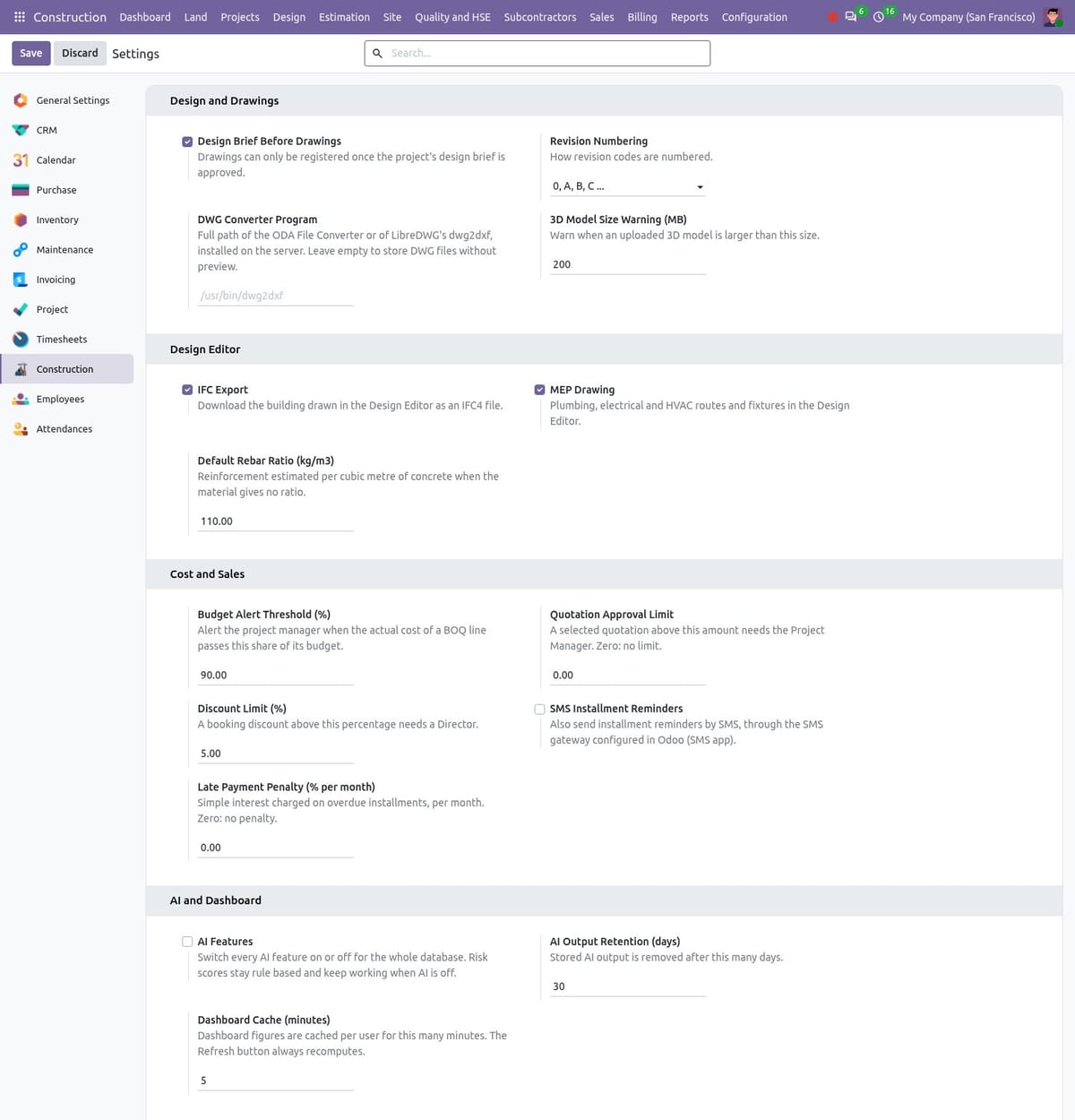This screenshot has width=1075, height=1120.
Task: Click the Default Rebar Ratio field
Action: pos(276,521)
